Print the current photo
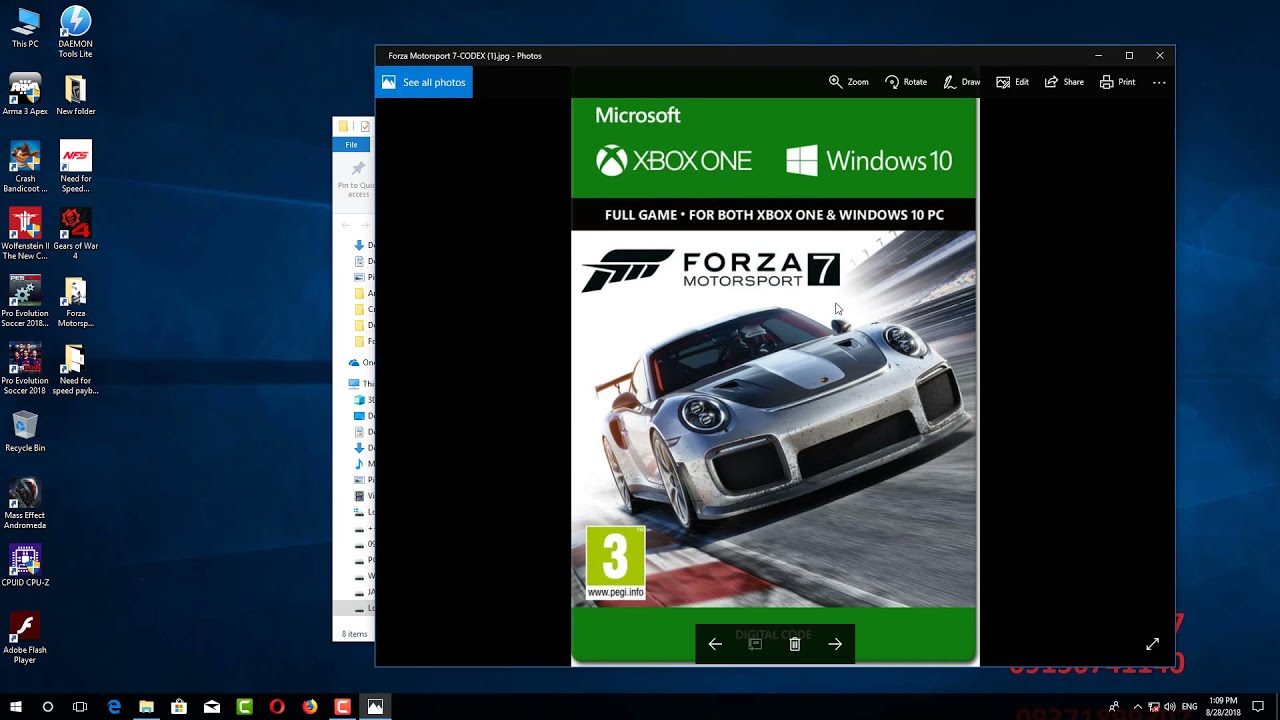This screenshot has width=1280, height=720. pyautogui.click(x=1118, y=82)
